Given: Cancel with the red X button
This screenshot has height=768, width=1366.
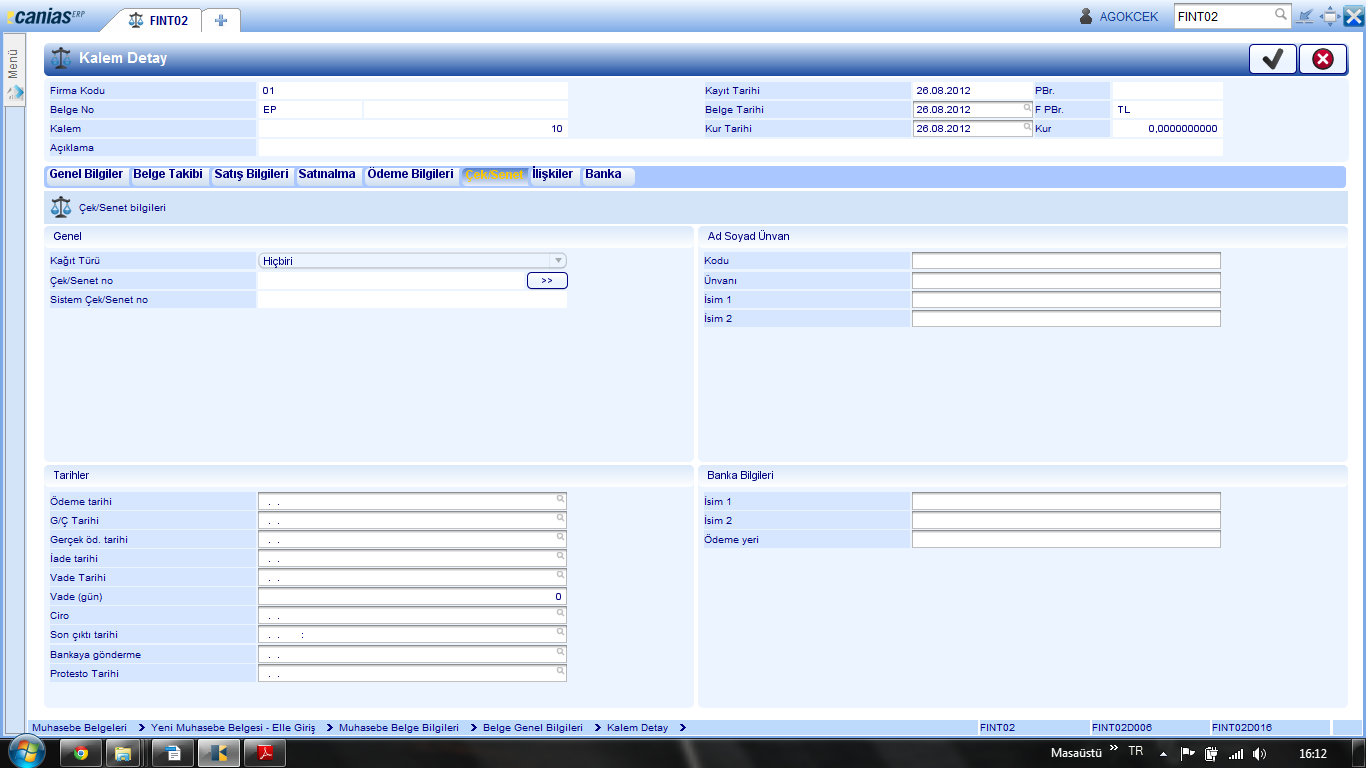Looking at the screenshot, I should (1323, 59).
